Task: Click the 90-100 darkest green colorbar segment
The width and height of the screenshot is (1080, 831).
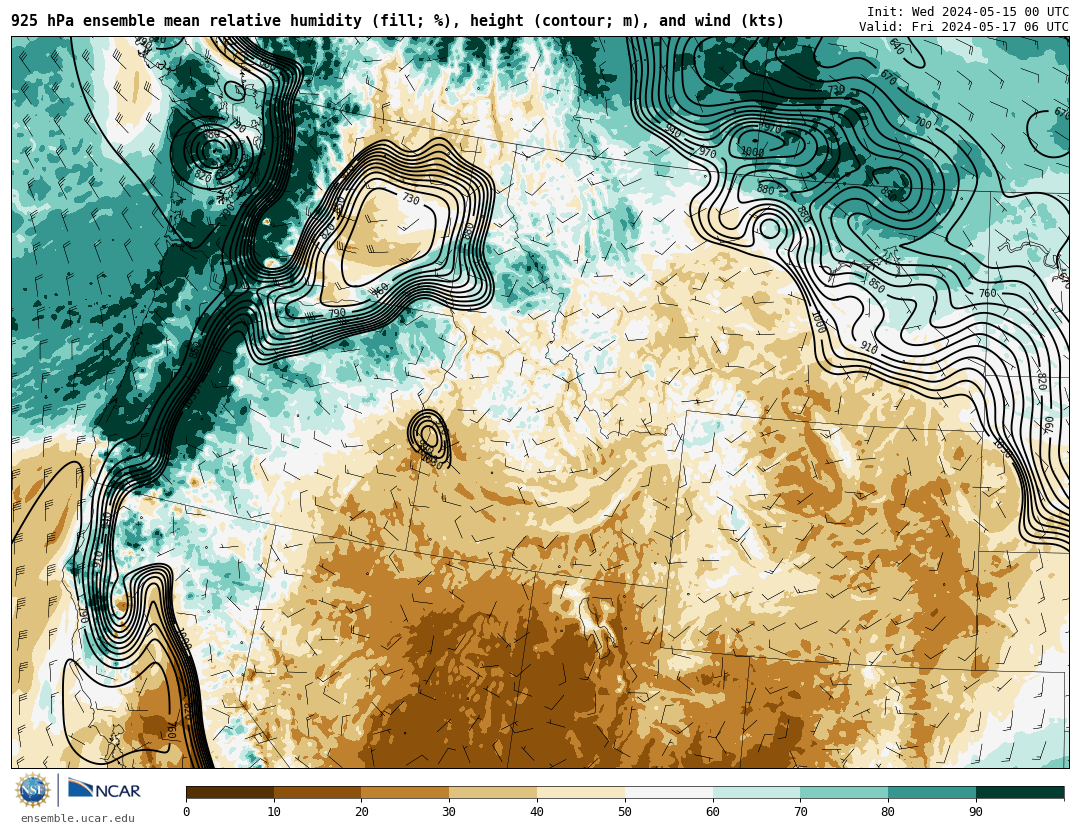Action: (x=1020, y=792)
